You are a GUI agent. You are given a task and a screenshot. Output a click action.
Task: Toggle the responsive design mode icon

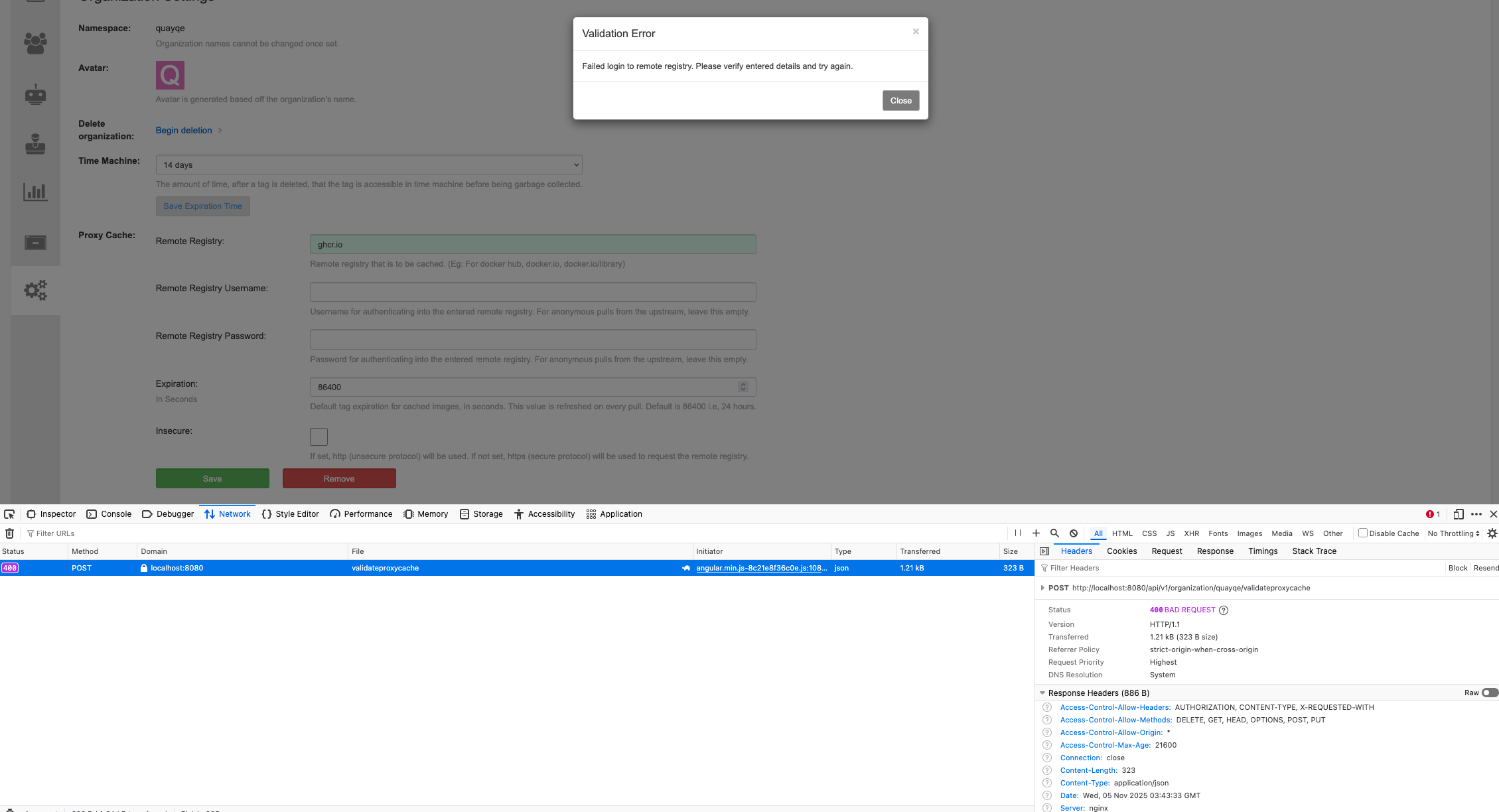tap(1458, 514)
